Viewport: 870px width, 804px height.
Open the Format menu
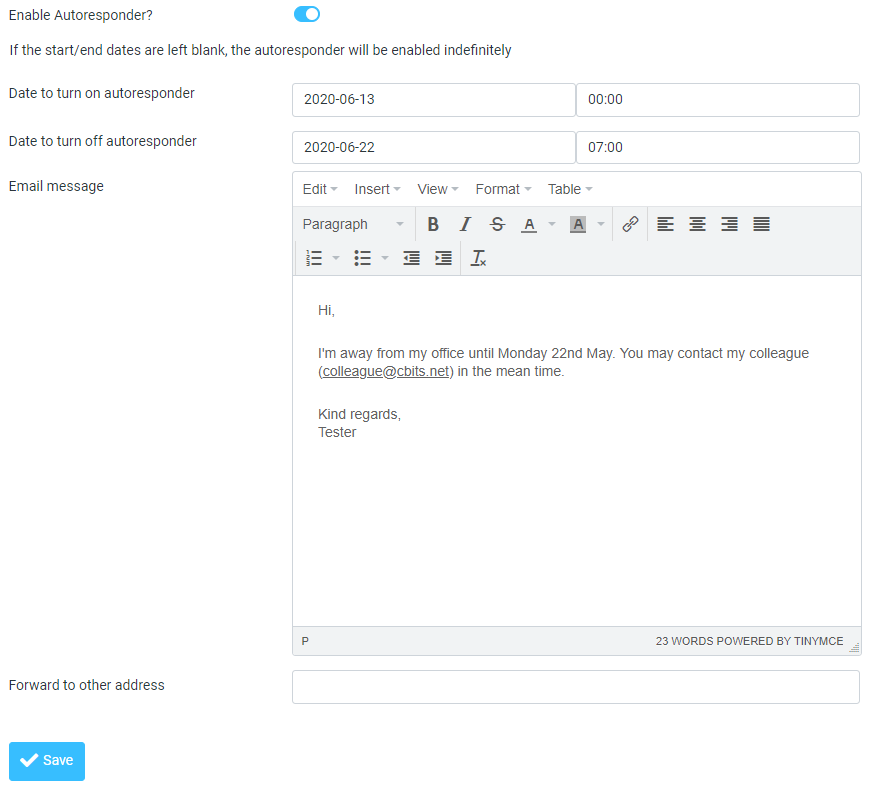(x=503, y=189)
